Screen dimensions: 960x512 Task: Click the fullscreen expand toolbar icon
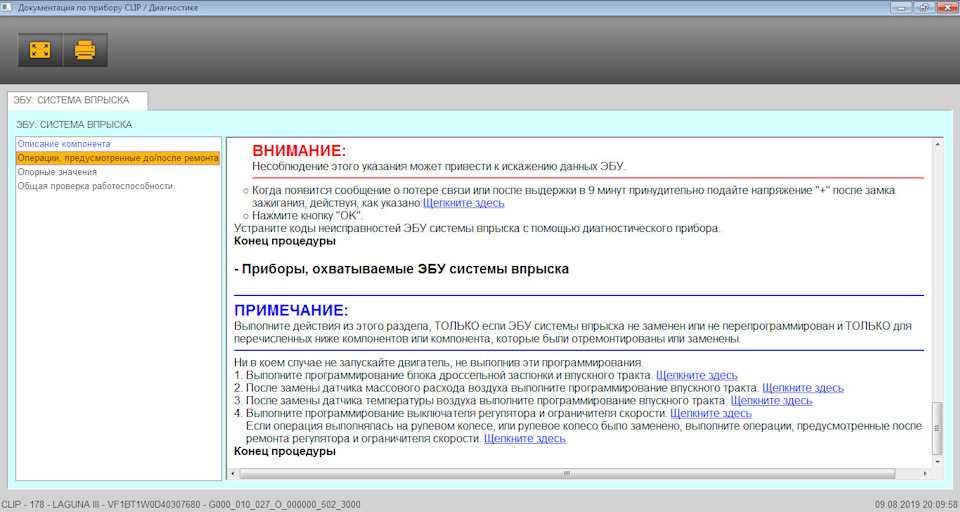click(x=40, y=49)
